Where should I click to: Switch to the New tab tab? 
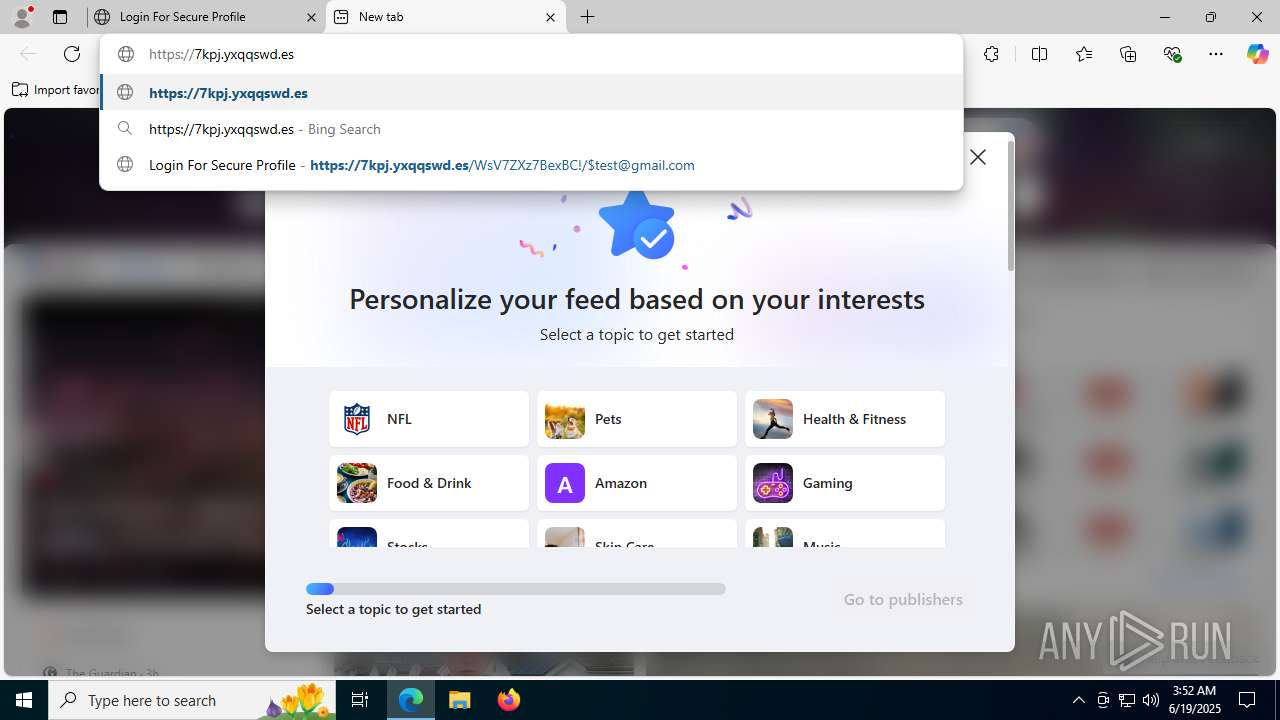[445, 17]
